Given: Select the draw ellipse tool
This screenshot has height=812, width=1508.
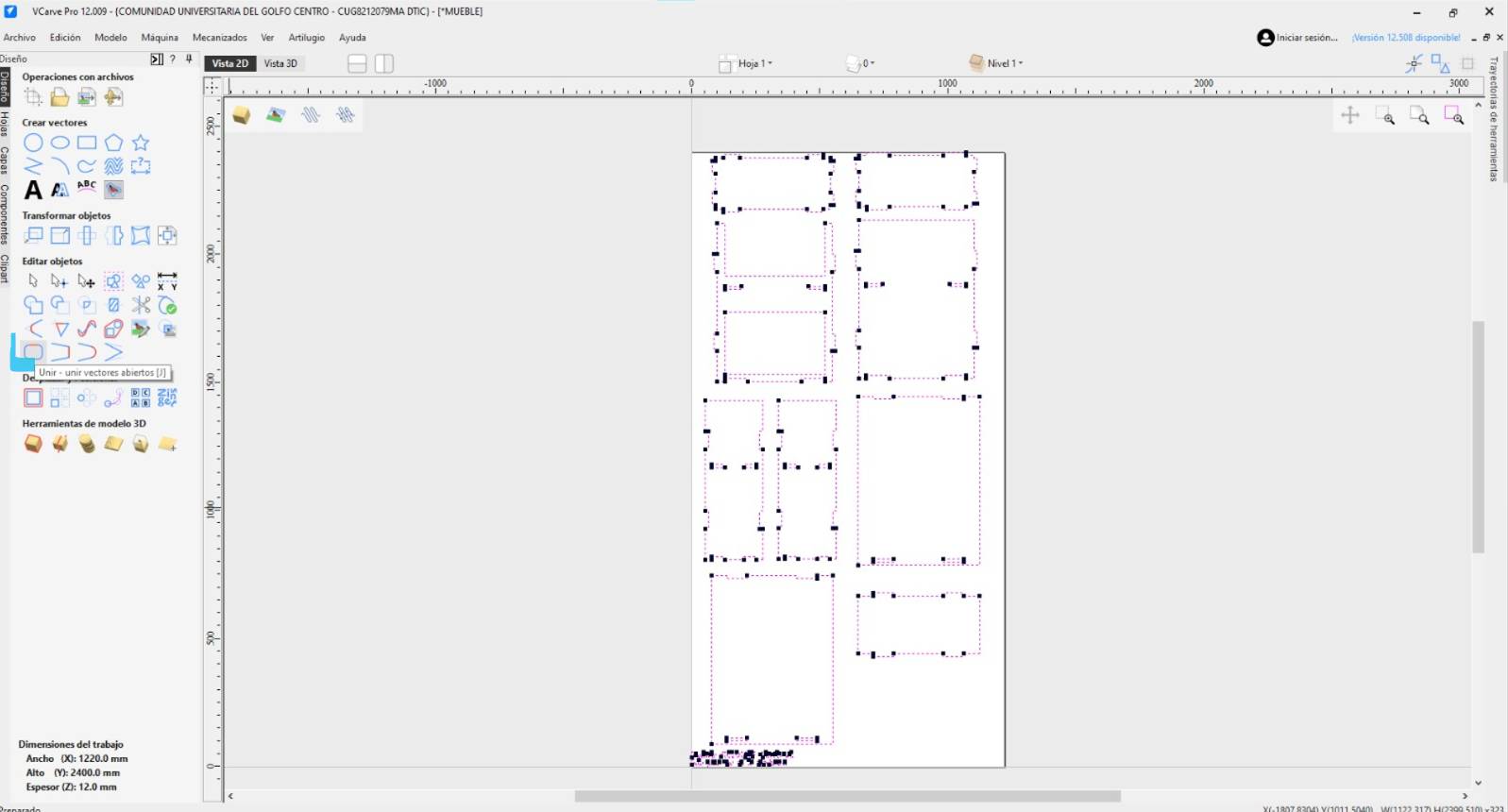Looking at the screenshot, I should coord(59,143).
